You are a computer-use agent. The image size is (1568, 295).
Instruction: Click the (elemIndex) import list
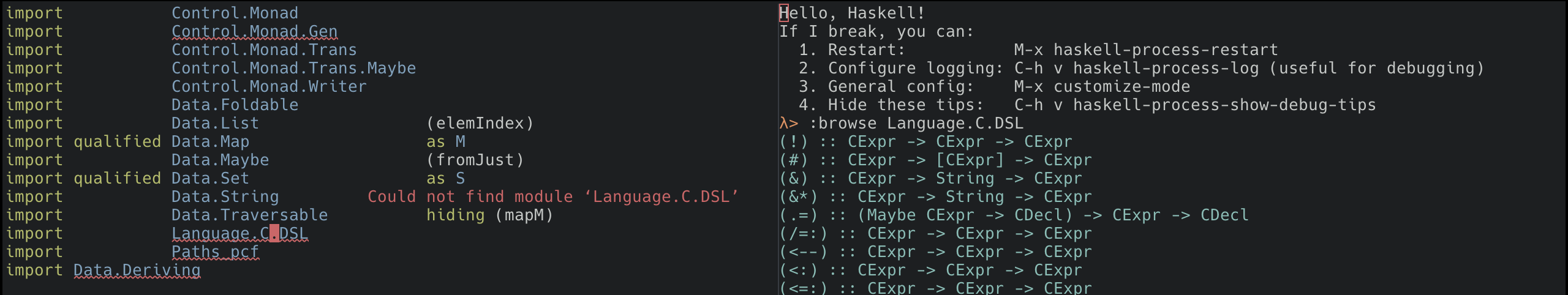click(480, 123)
